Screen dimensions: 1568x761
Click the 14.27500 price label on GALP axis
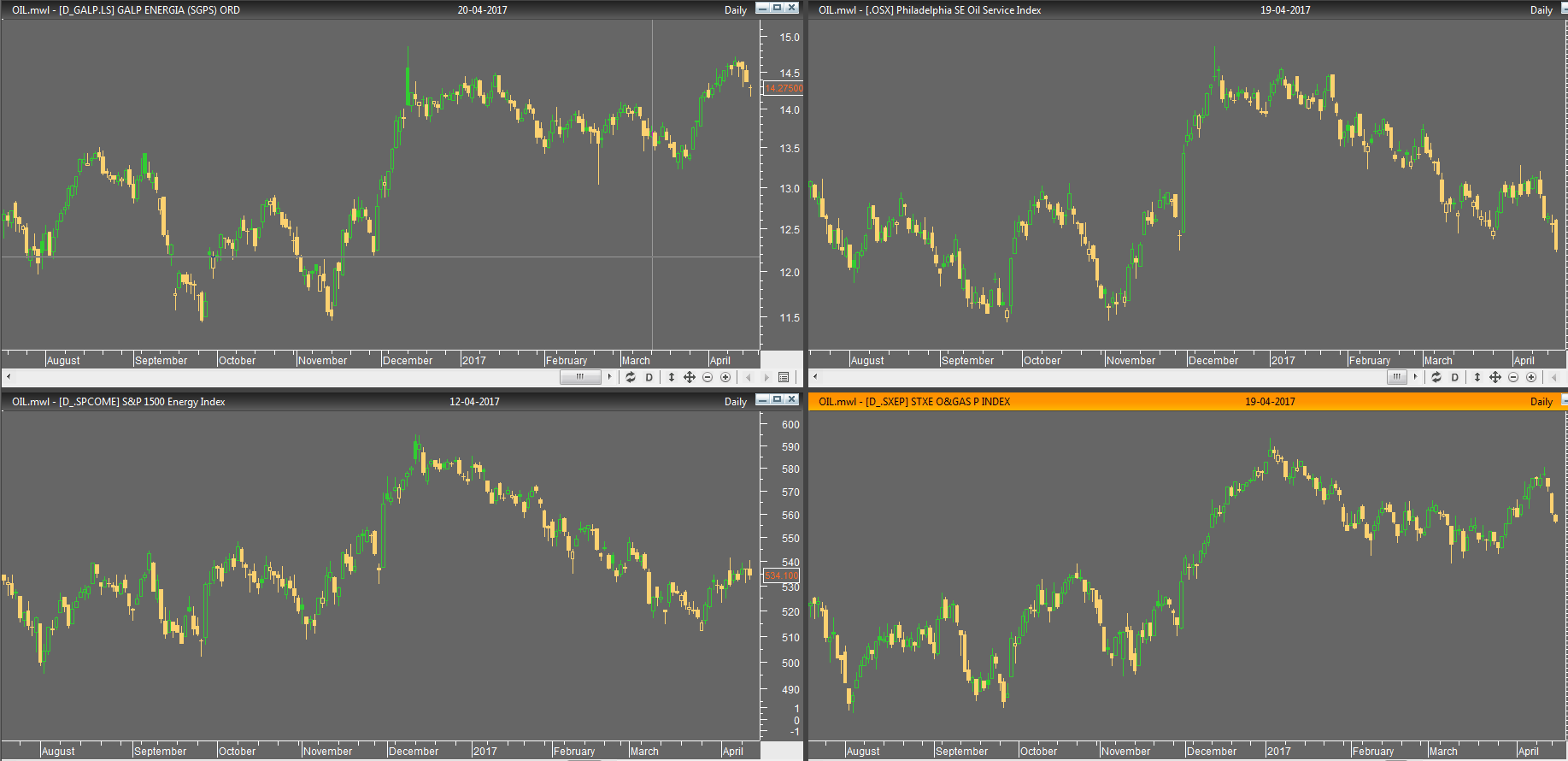[x=784, y=88]
